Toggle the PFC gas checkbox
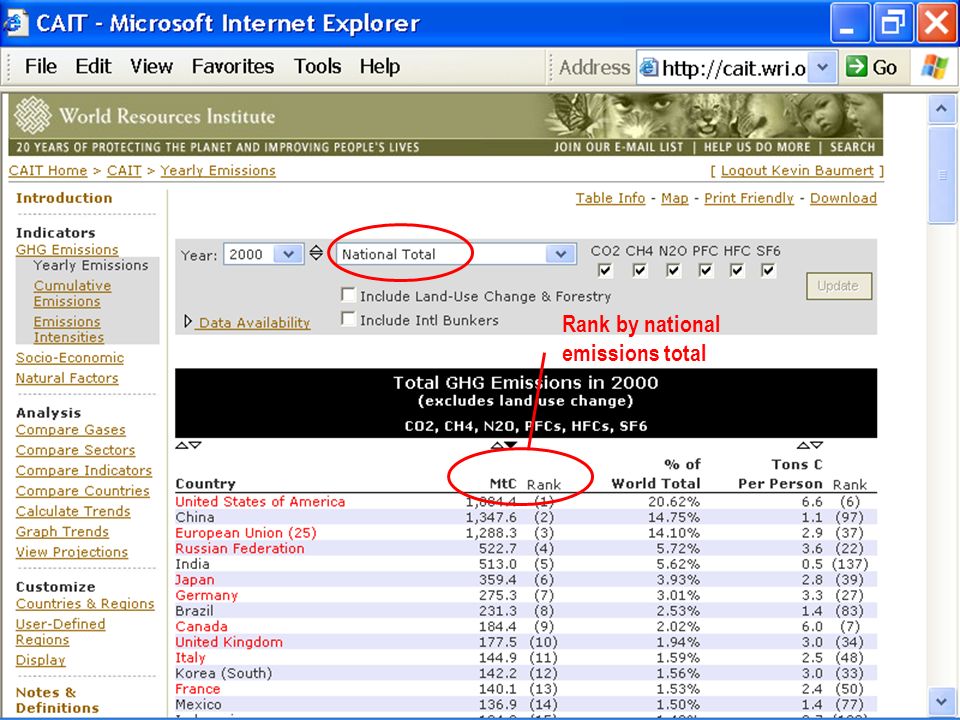The image size is (960, 720). [705, 270]
